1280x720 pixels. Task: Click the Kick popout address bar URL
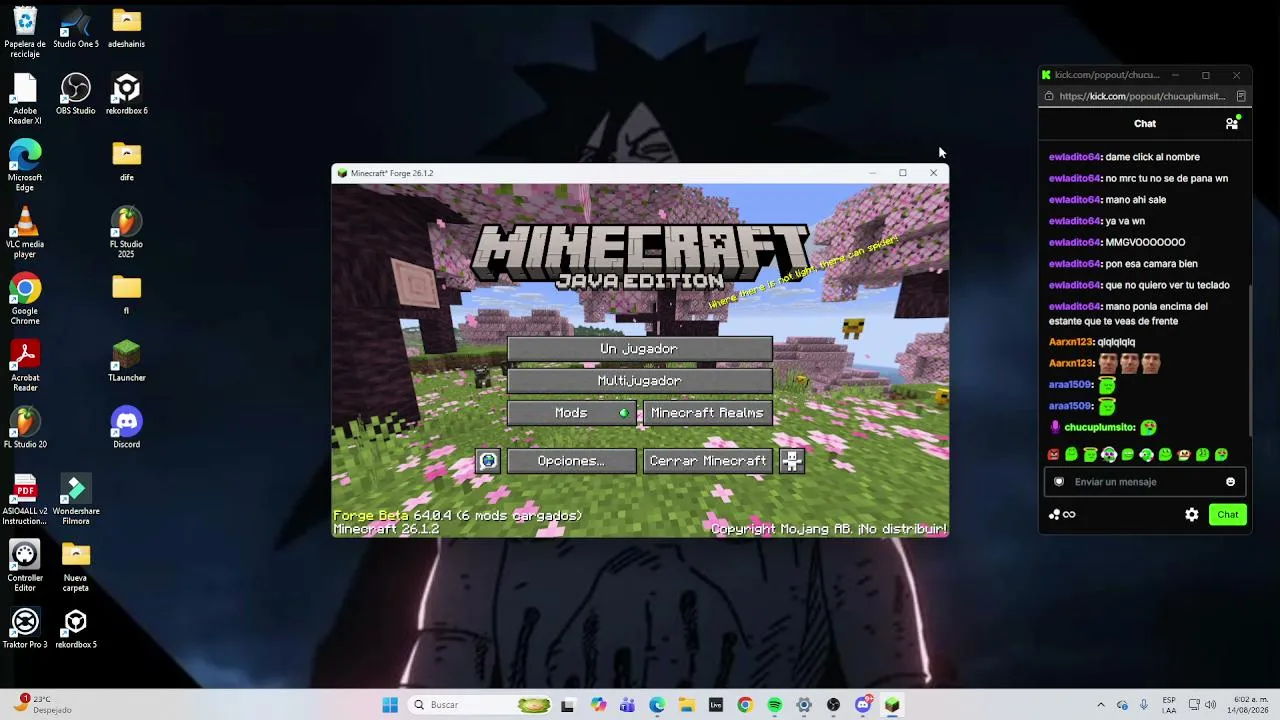point(1142,97)
